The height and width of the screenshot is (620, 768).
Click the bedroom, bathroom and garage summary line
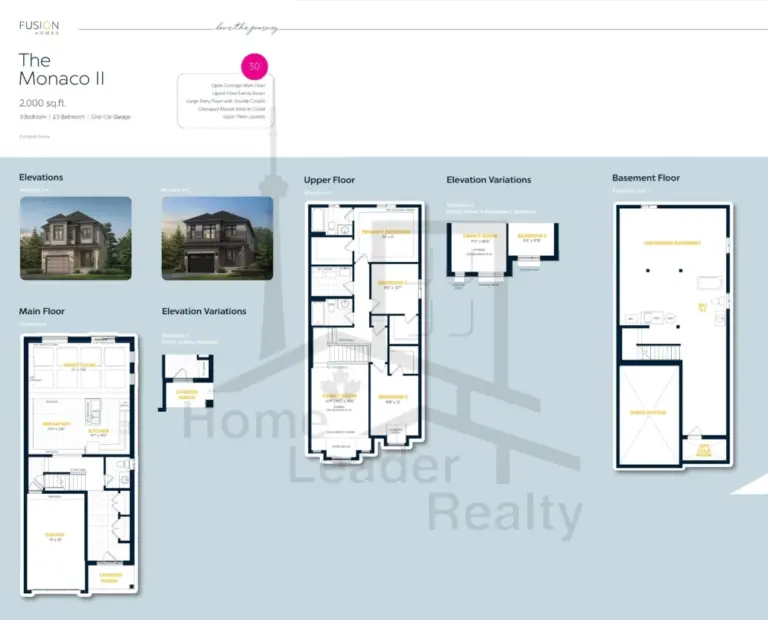pos(75,117)
